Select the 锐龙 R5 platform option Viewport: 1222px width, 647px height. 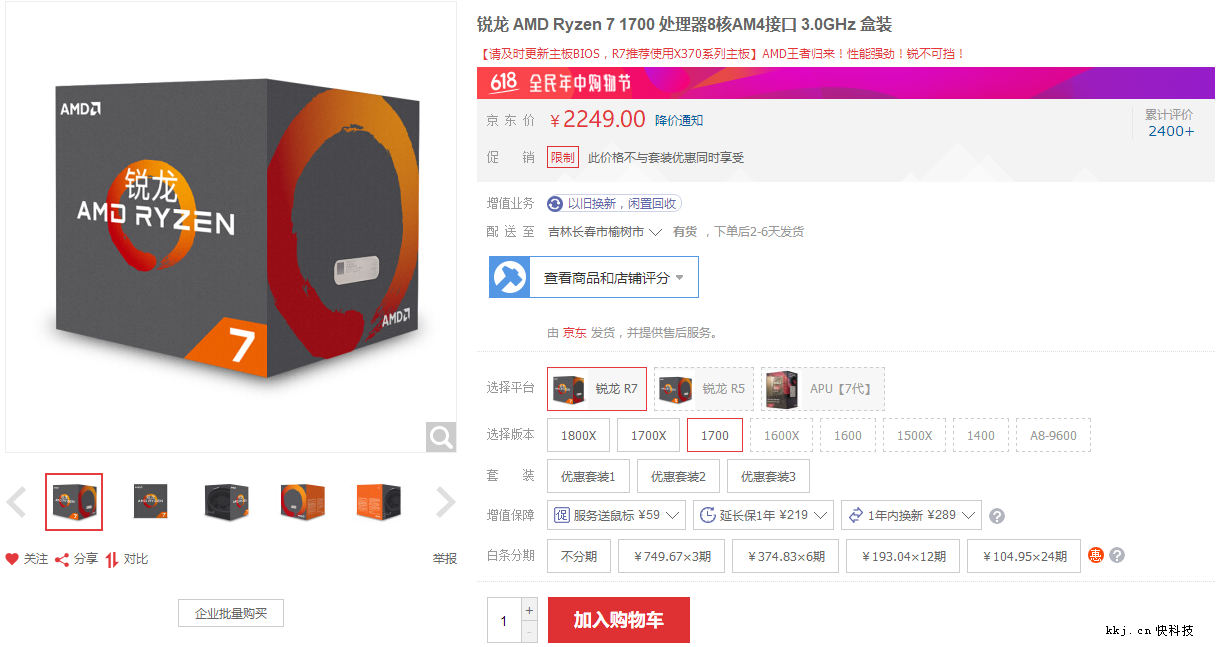point(704,389)
